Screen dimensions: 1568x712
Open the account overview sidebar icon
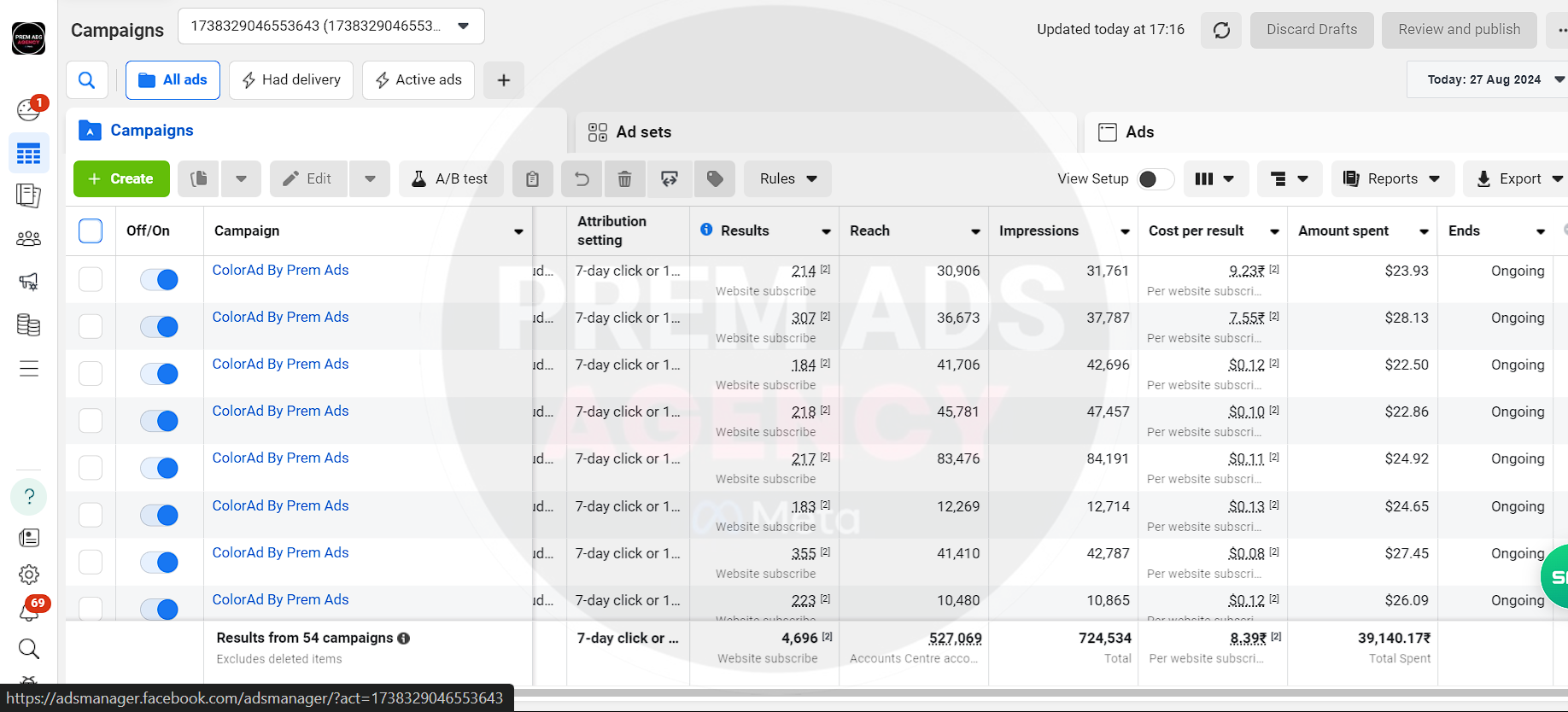28,110
